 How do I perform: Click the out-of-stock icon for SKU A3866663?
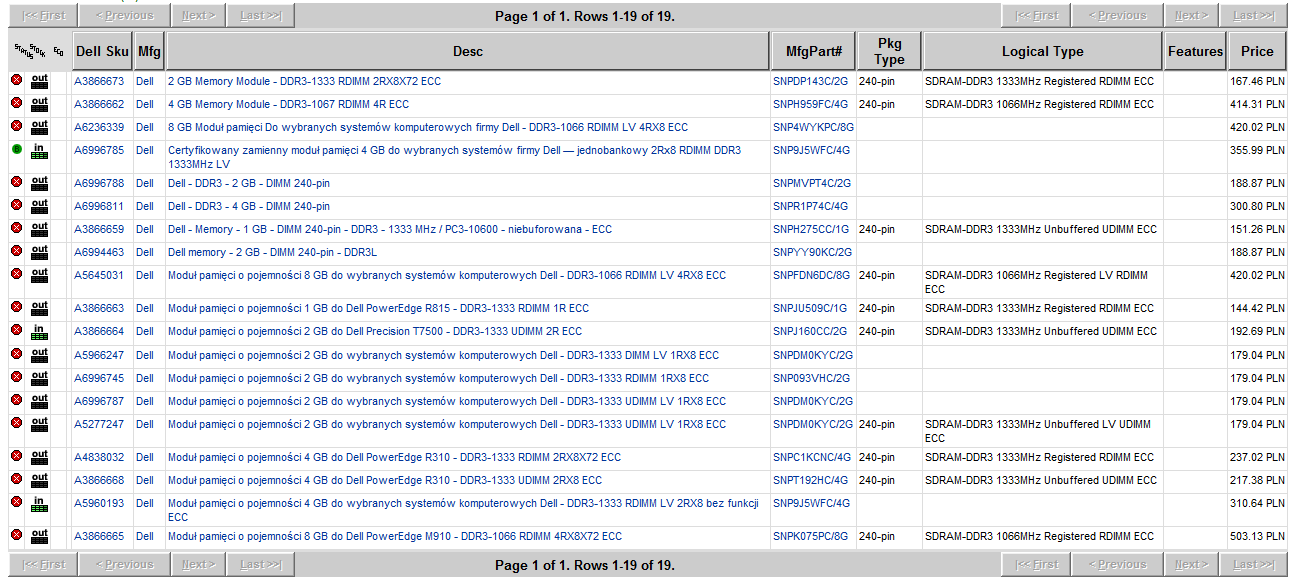tap(39, 307)
